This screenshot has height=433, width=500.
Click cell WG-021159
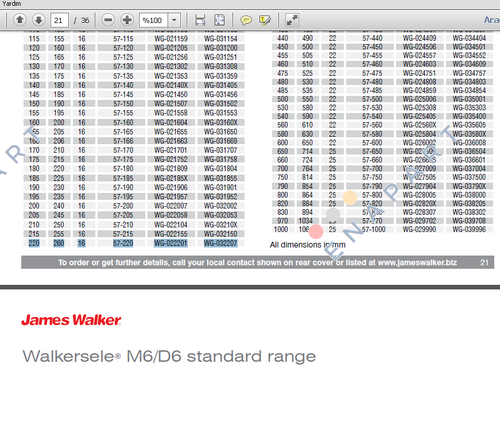[171, 39]
